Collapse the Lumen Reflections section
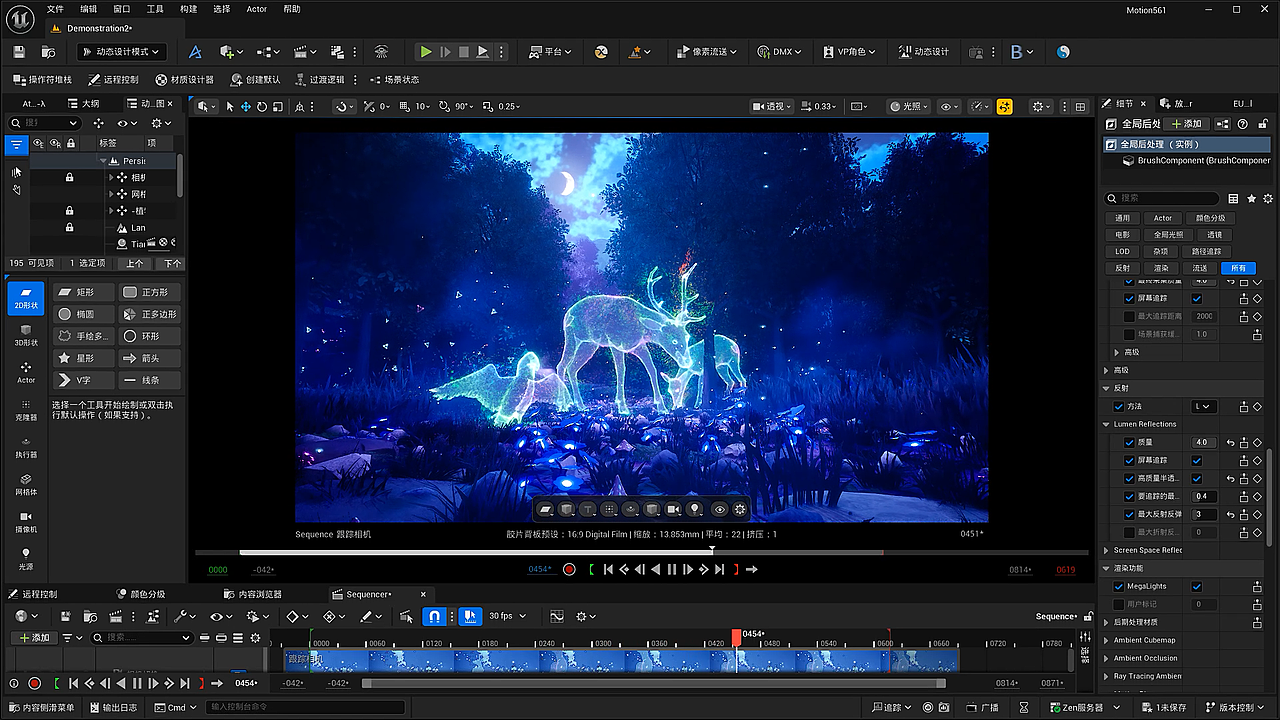The width and height of the screenshot is (1280, 720). pos(1106,424)
